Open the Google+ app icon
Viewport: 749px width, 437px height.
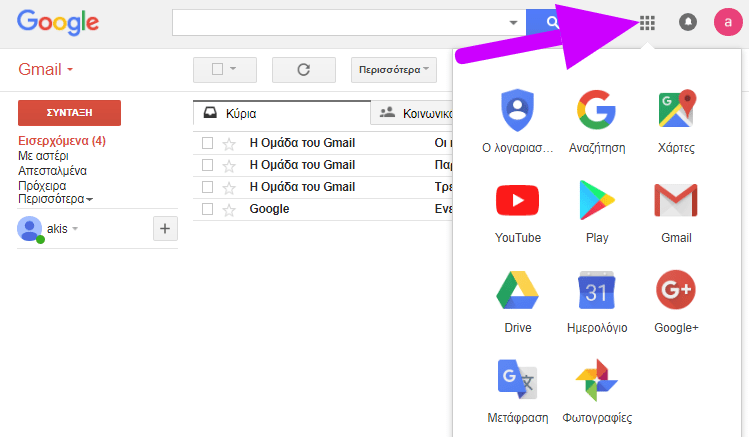(x=676, y=289)
